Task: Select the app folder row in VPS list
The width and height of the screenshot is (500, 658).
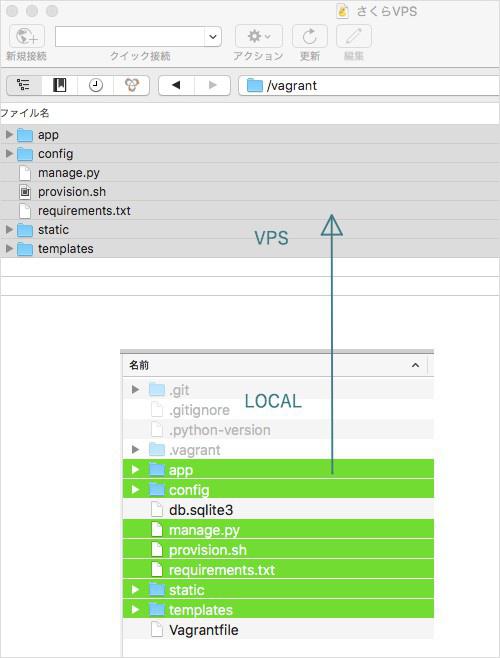Action: pos(250,135)
